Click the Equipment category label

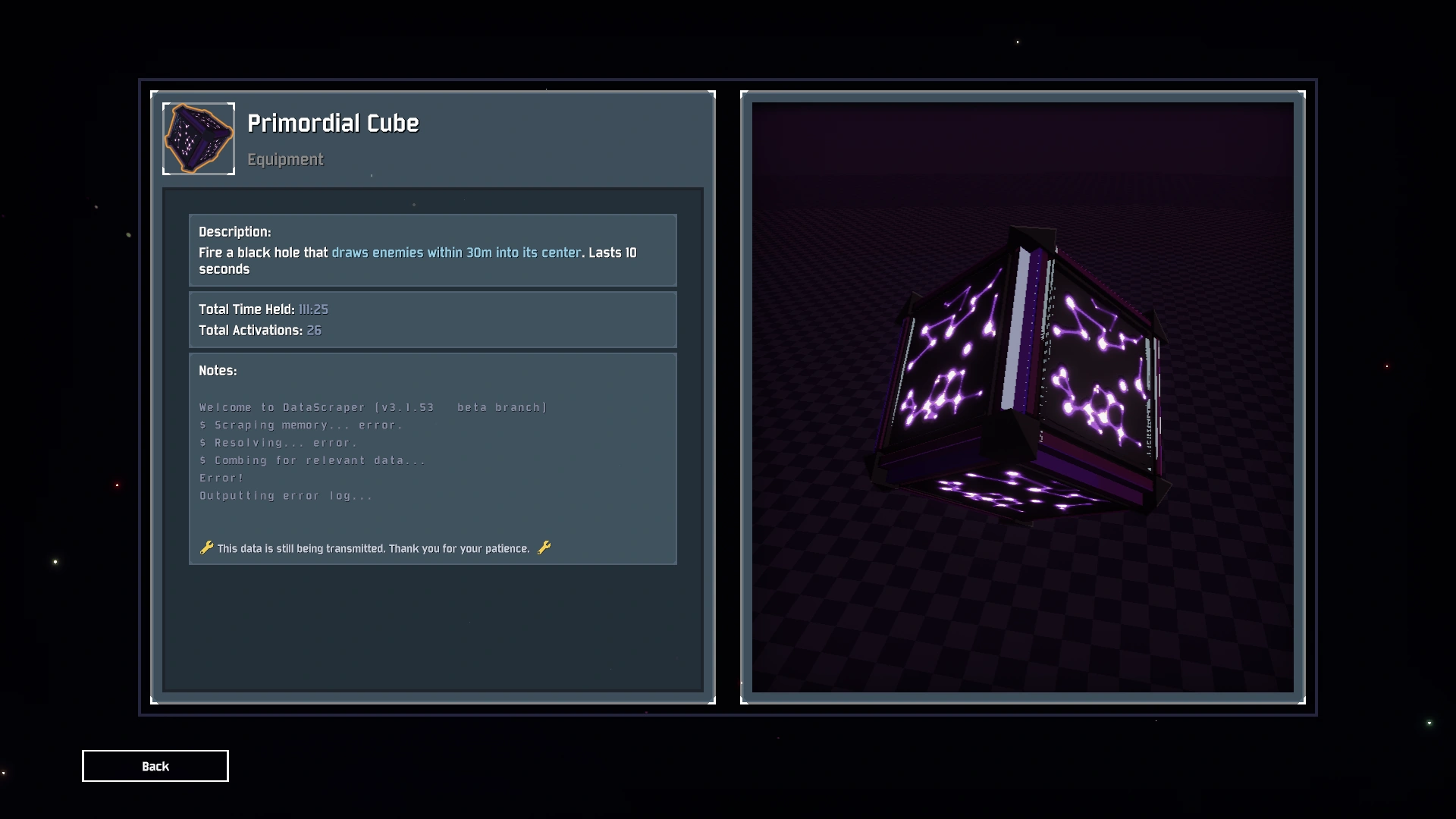(285, 159)
